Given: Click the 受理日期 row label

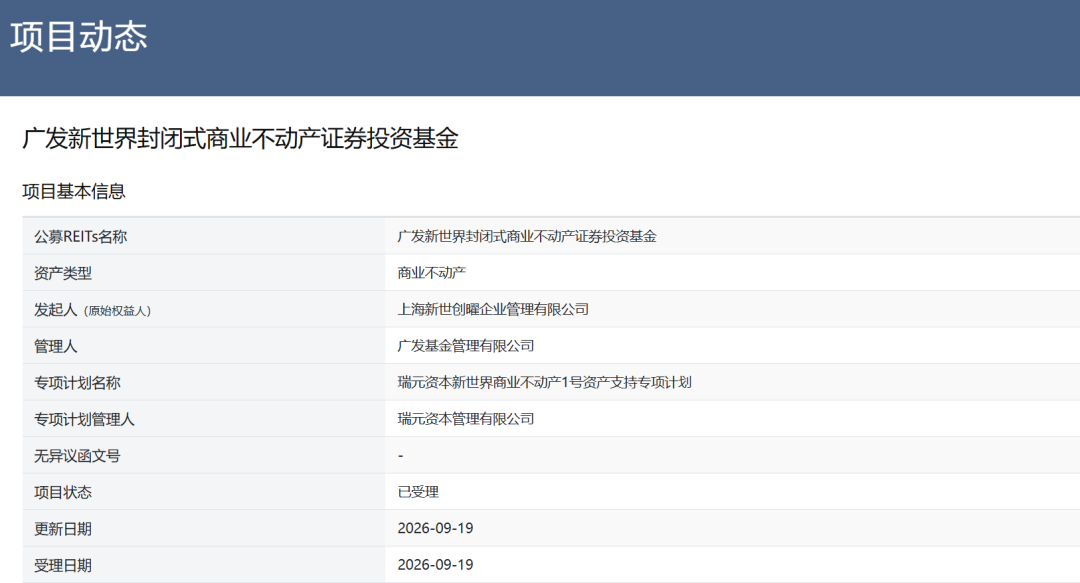Looking at the screenshot, I should click(63, 566).
